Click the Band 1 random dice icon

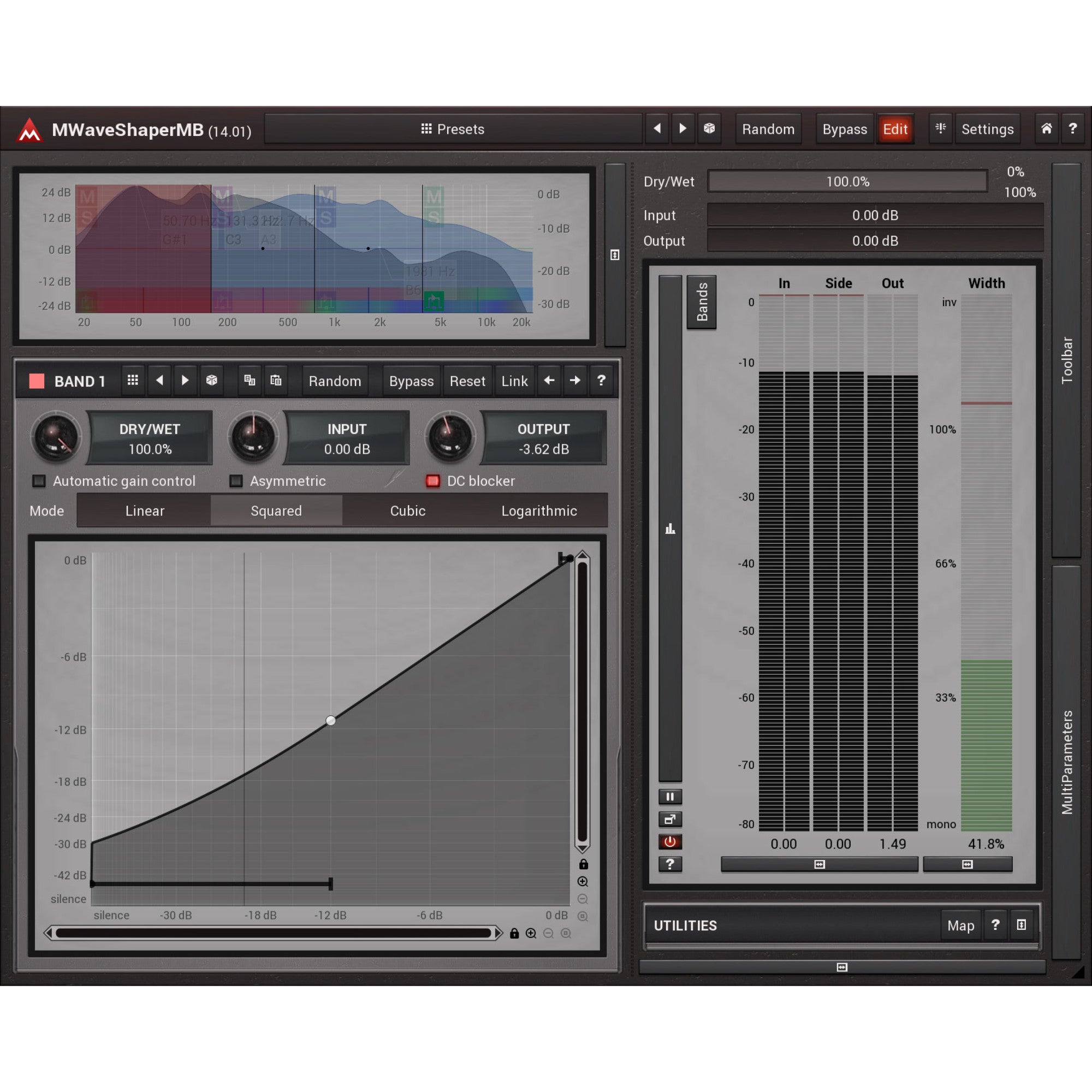point(212,381)
